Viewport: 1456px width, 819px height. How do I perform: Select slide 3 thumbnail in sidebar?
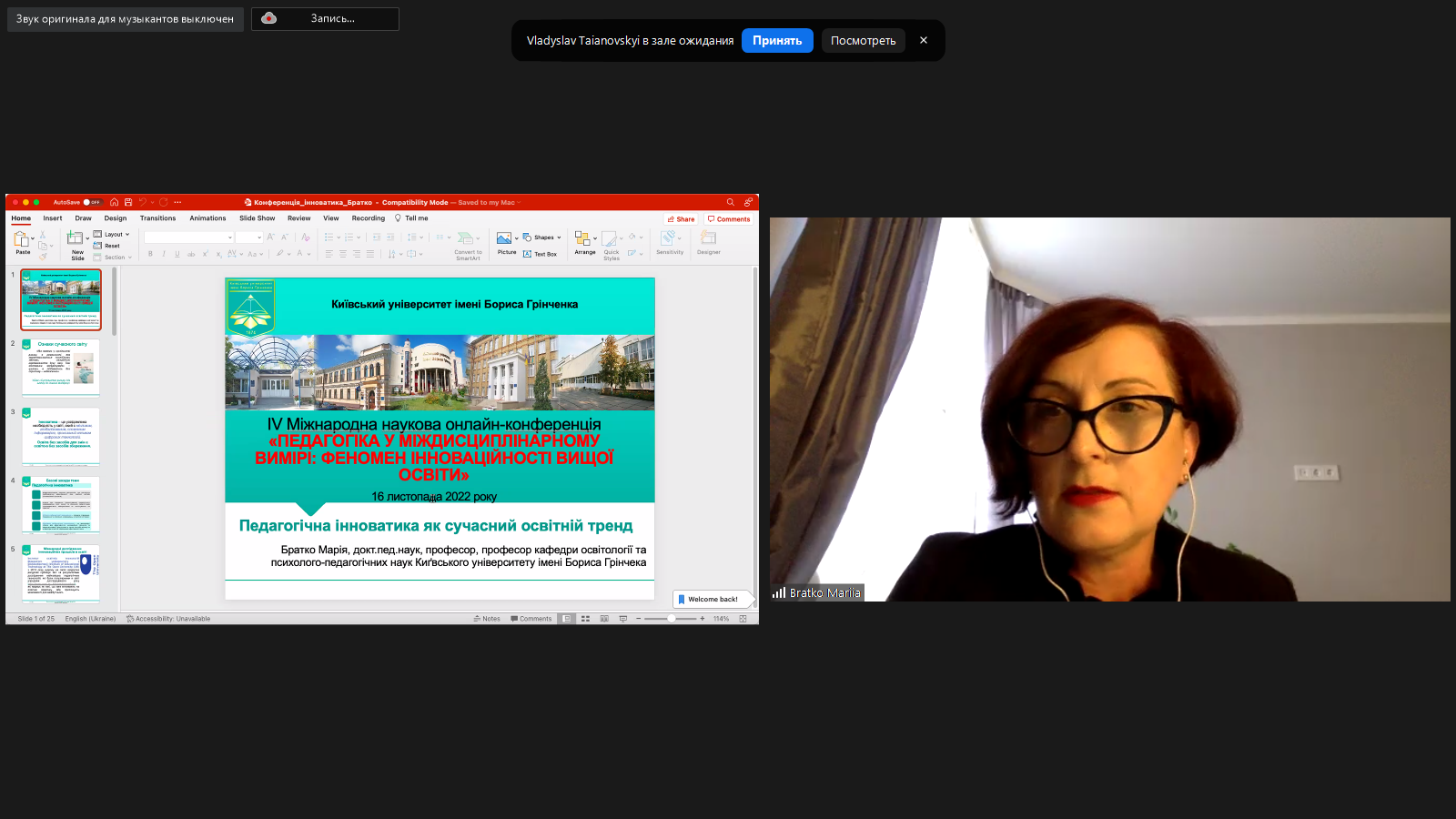pyautogui.click(x=61, y=436)
